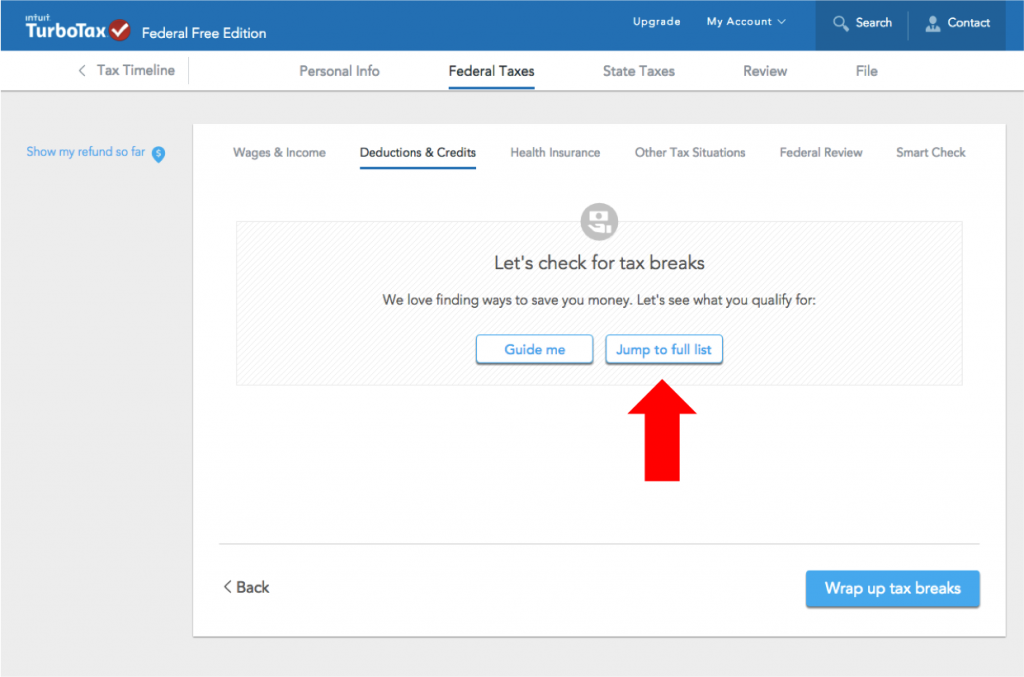Open the Smart Check section

(930, 153)
